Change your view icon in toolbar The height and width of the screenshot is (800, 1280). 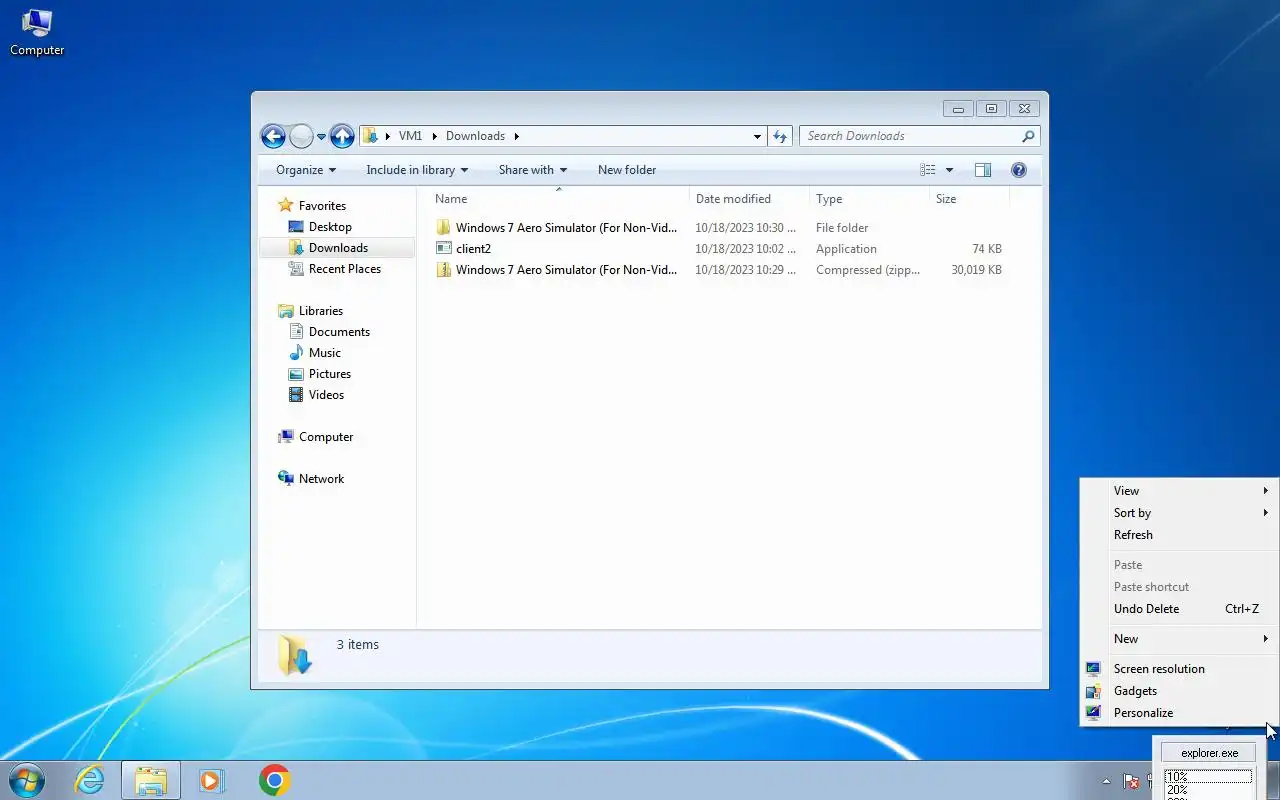(x=928, y=170)
